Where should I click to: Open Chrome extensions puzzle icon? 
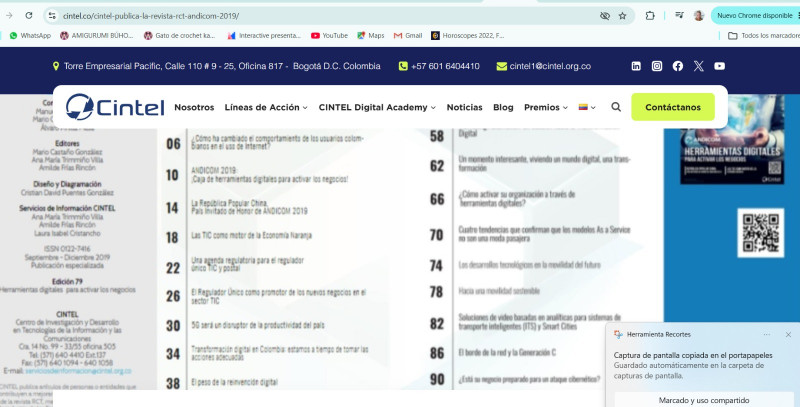point(650,16)
